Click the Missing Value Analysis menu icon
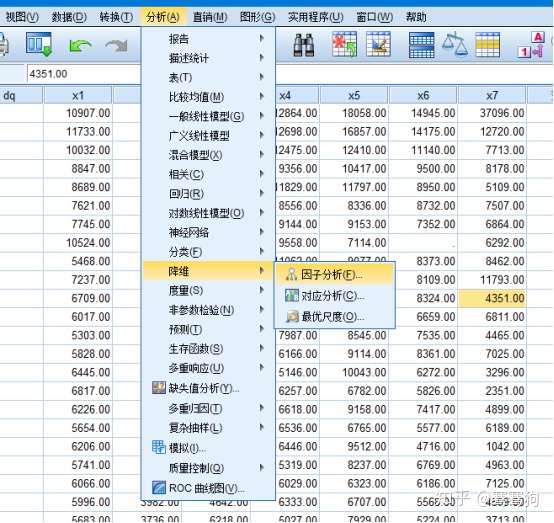This screenshot has height=523, width=554. click(x=159, y=388)
